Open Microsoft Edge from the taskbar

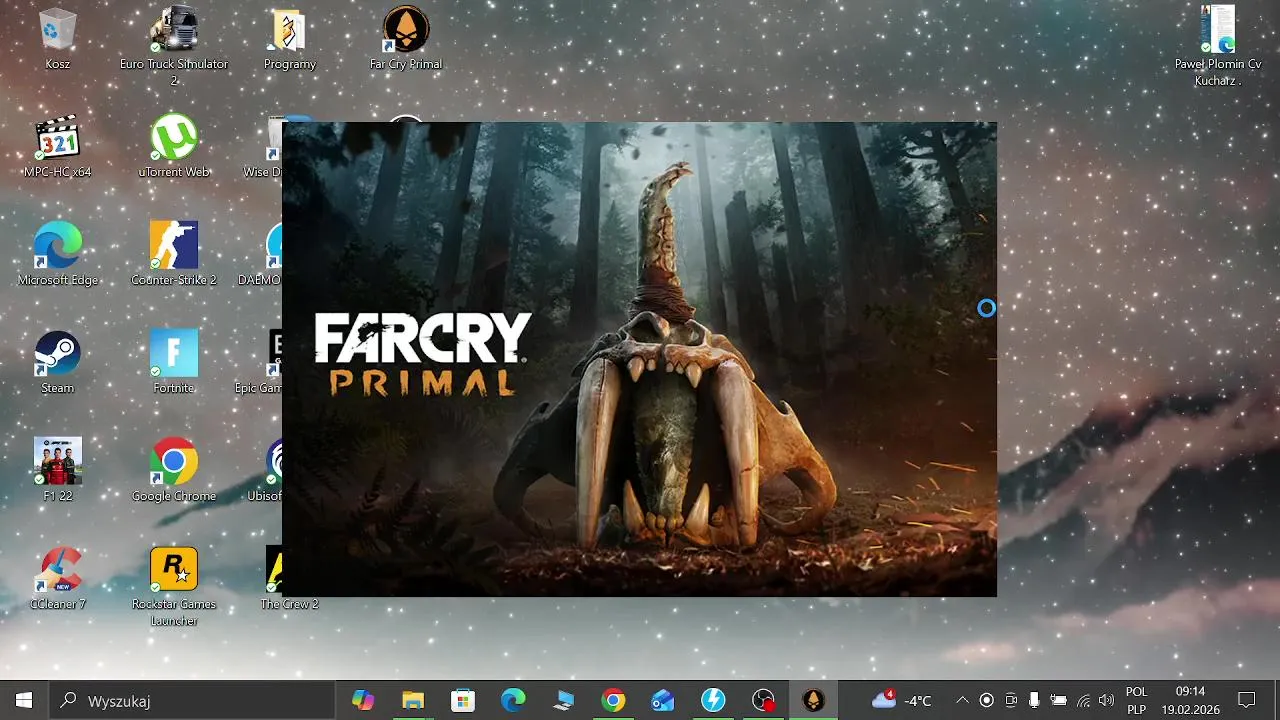[513, 700]
